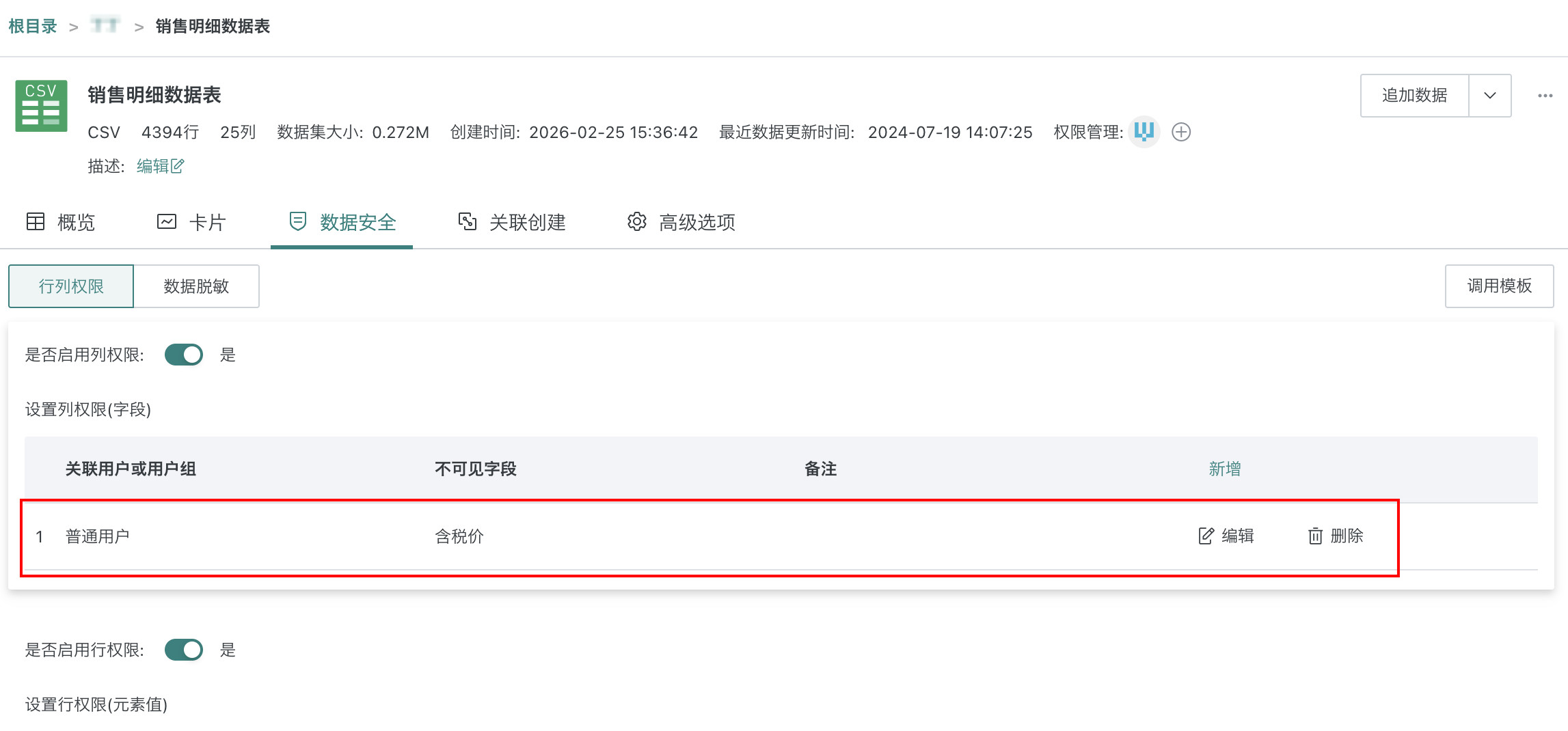This screenshot has height=731, width=1568.
Task: Click the 删除 trash icon in 普通用户 row
Action: [x=1315, y=536]
